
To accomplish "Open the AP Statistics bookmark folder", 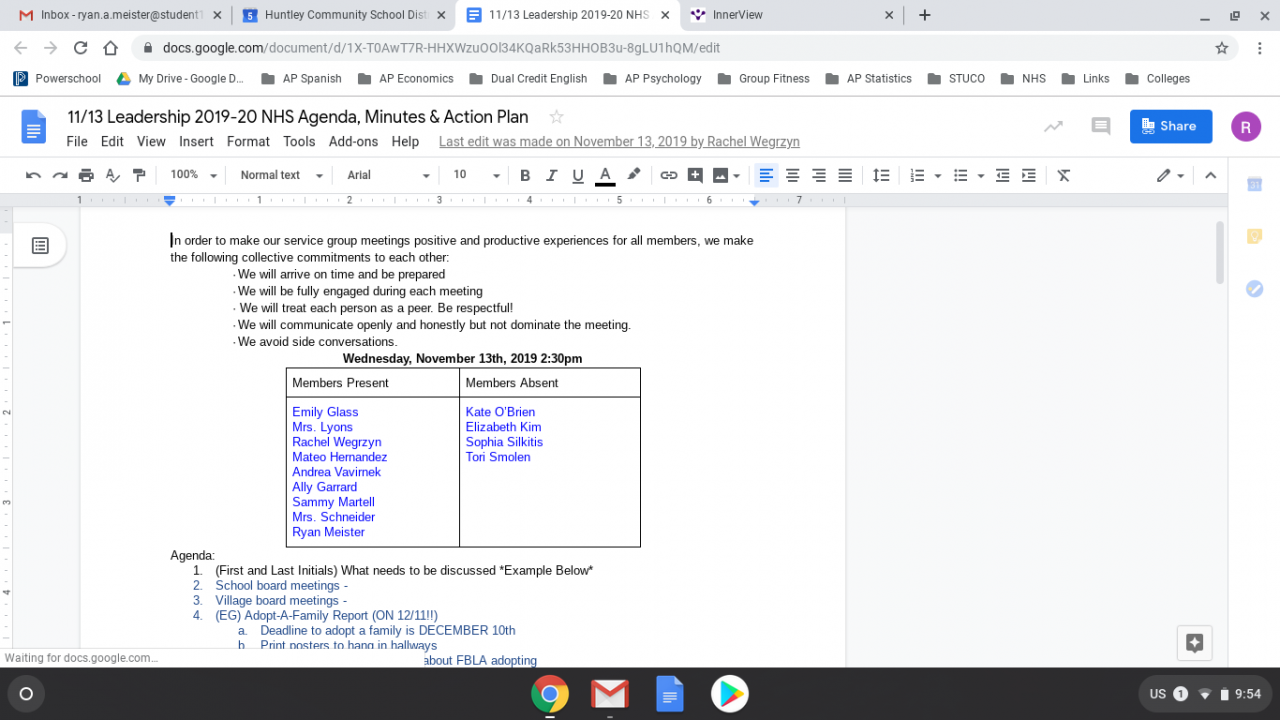I will [x=869, y=79].
